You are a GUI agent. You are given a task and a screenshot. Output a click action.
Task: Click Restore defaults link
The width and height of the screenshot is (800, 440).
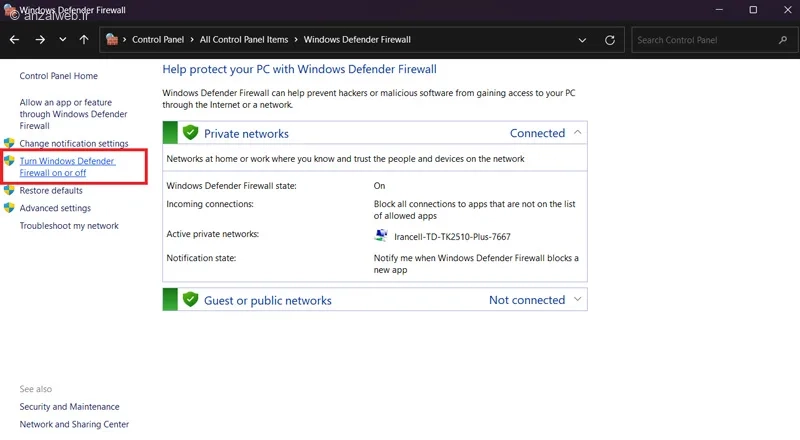(x=51, y=190)
